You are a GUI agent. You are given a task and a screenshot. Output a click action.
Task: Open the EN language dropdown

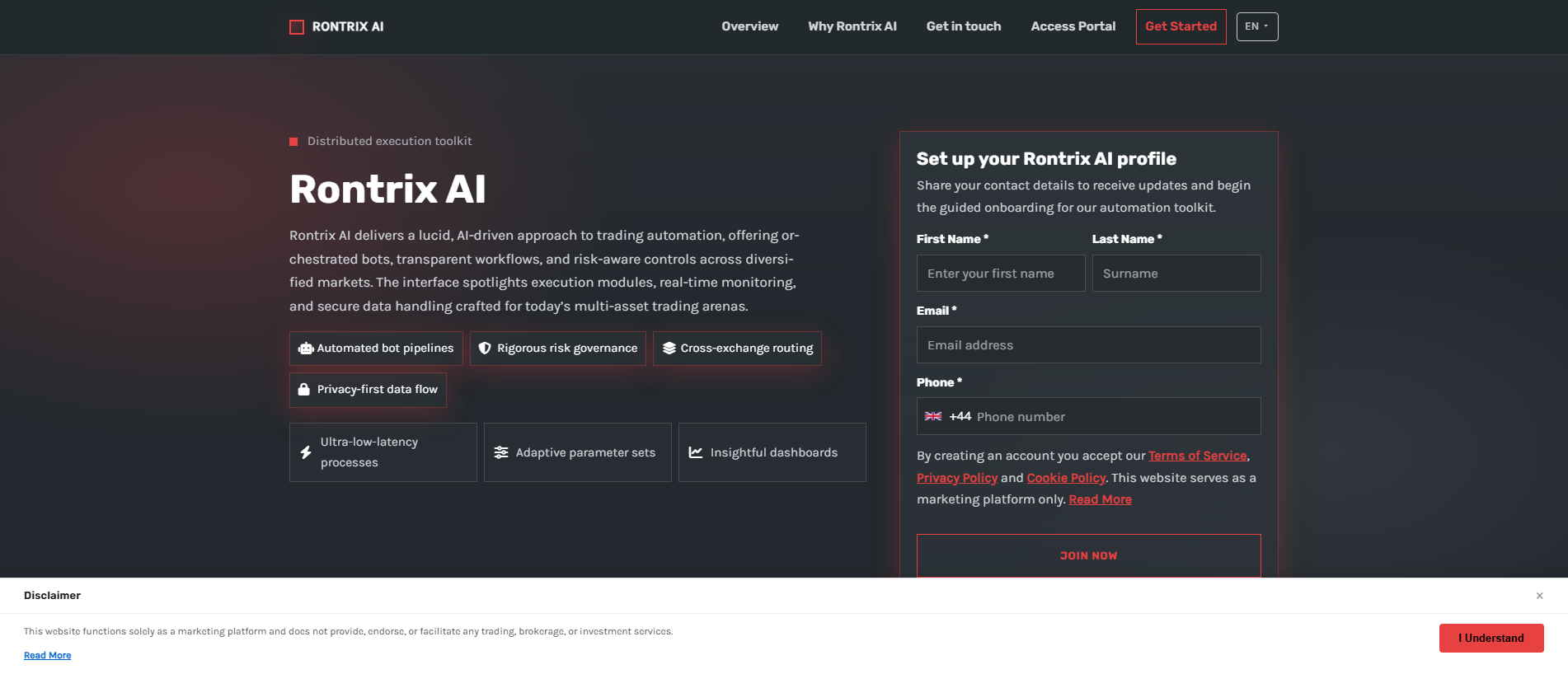1257,27
